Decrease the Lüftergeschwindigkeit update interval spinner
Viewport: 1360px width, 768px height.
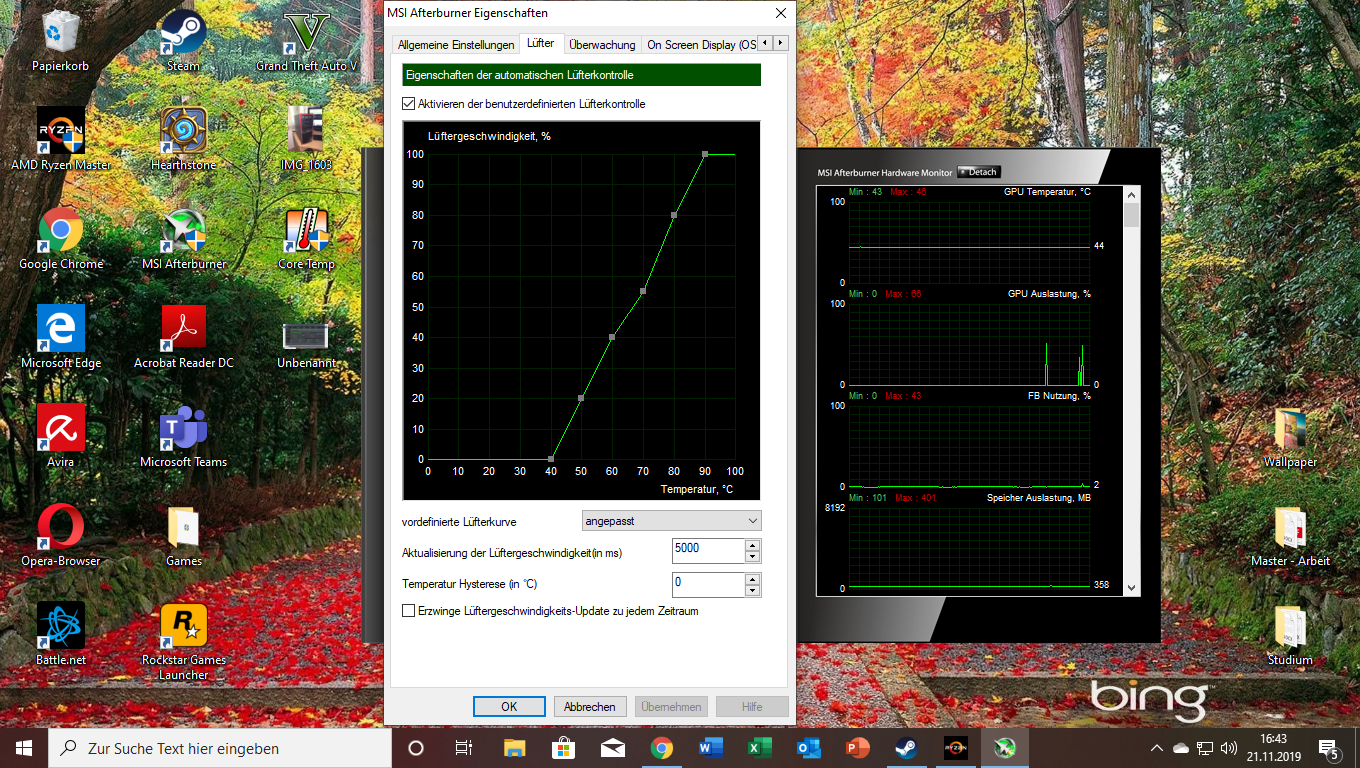tap(752, 557)
